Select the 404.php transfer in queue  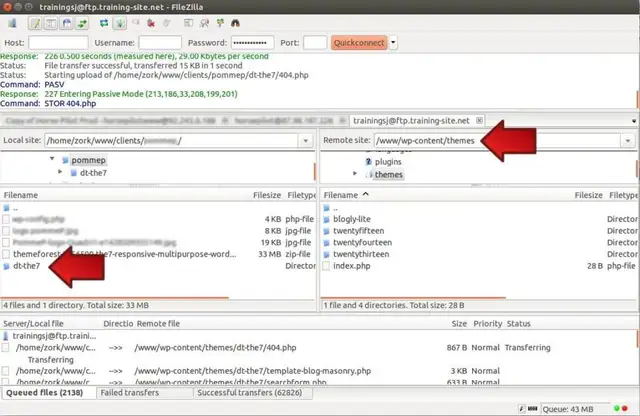[318, 347]
